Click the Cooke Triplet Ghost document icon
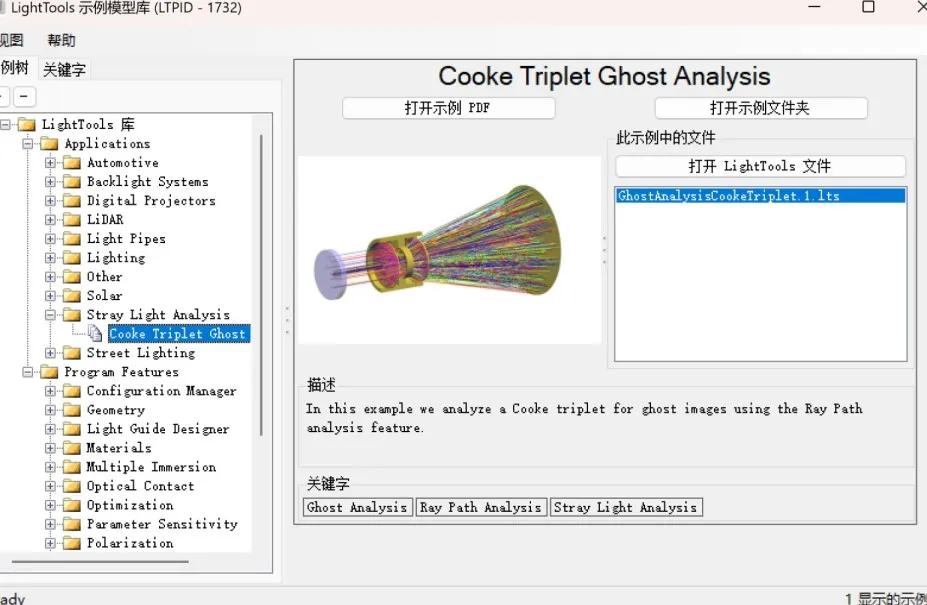This screenshot has width=927, height=605. pyautogui.click(x=94, y=334)
